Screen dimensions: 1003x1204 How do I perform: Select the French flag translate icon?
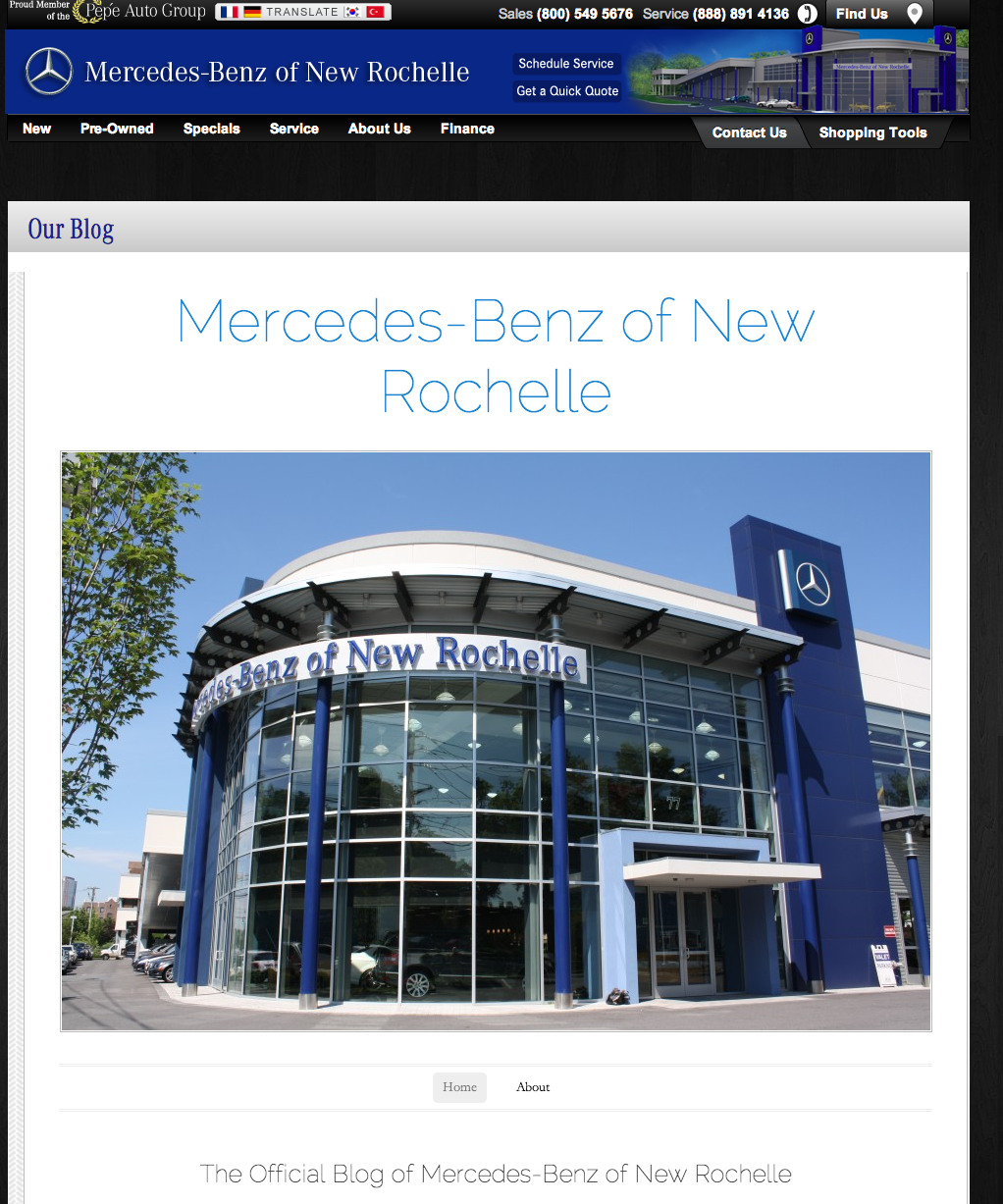(230, 12)
